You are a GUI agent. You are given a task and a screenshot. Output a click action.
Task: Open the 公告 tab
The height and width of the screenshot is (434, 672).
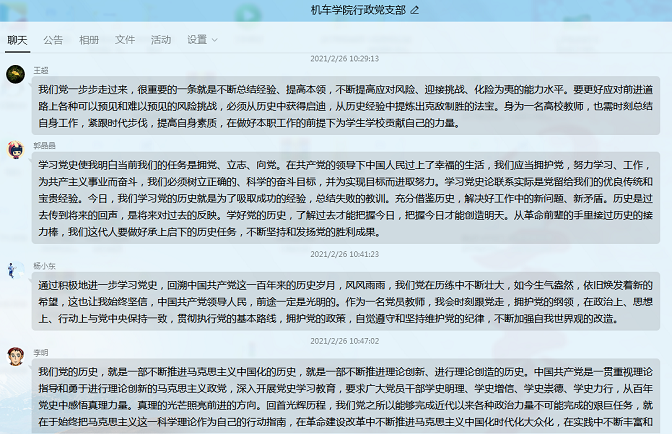(53, 40)
